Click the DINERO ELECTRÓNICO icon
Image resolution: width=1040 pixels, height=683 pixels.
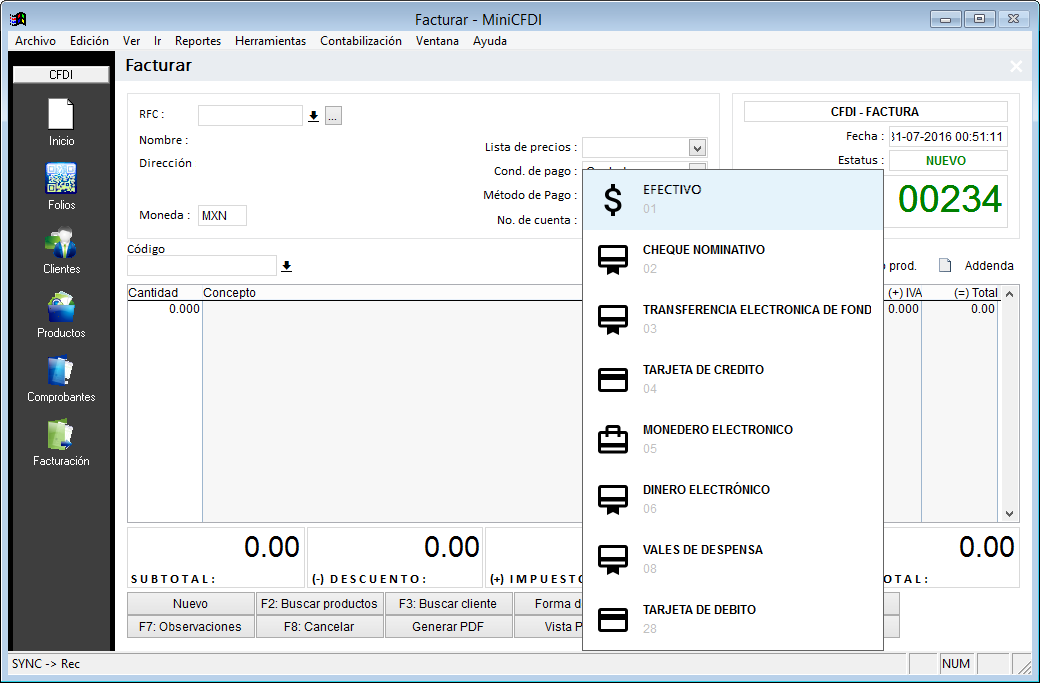coord(613,499)
